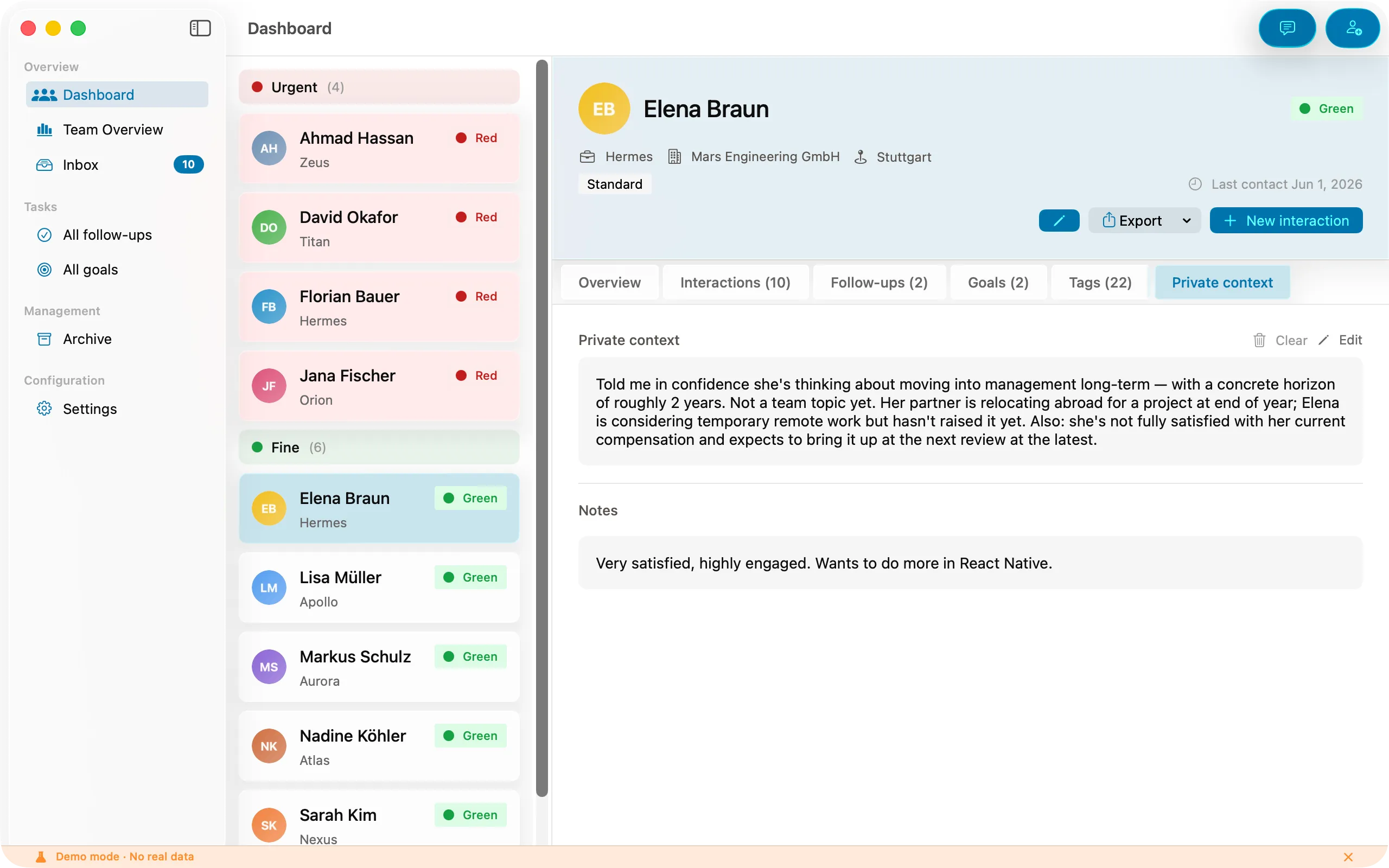Dismiss the Demo mode banner
This screenshot has width=1389, height=868.
(x=1348, y=857)
